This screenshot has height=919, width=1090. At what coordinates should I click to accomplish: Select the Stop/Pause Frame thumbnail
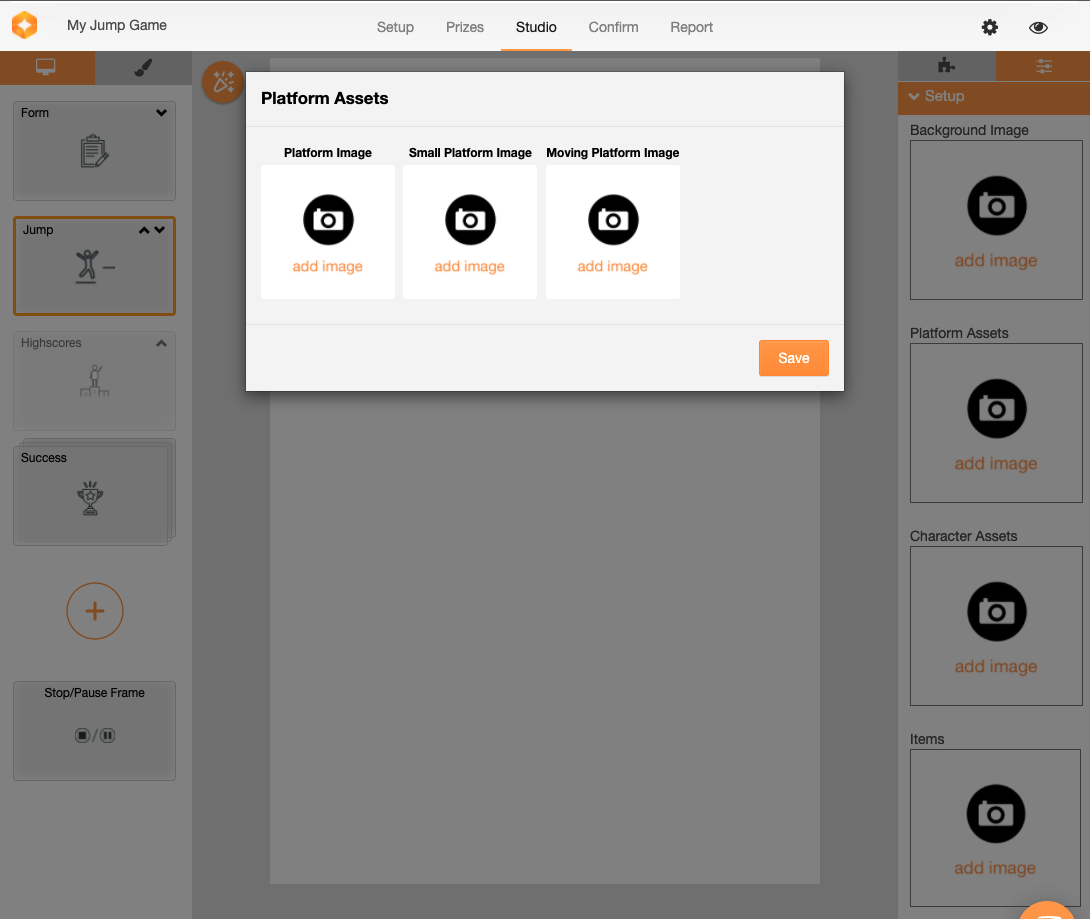pos(95,731)
